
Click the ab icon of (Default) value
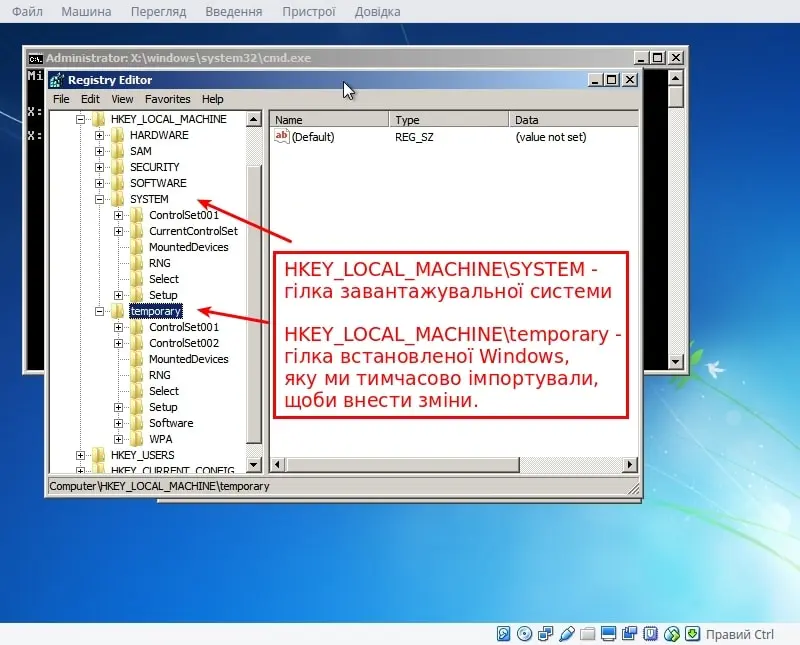tap(282, 137)
